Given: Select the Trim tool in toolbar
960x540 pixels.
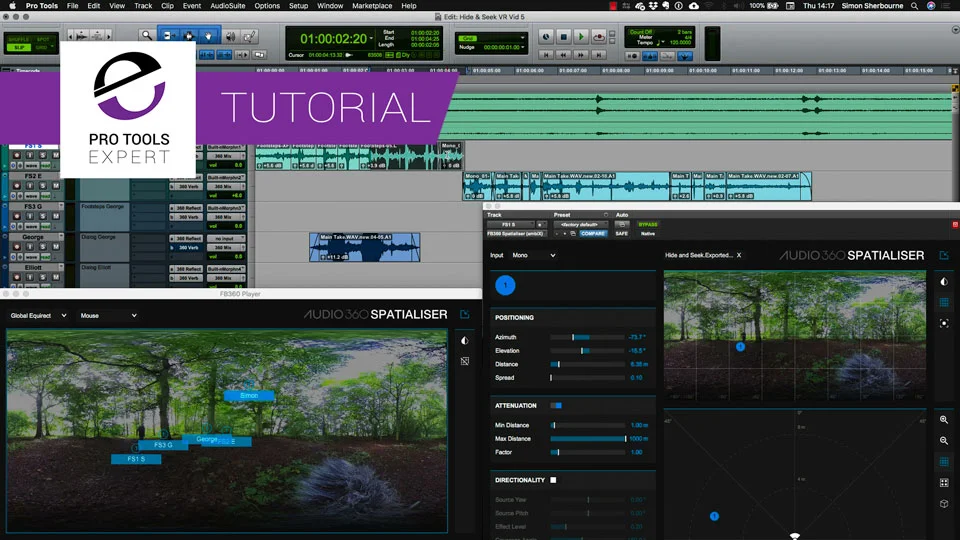Looking at the screenshot, I should pos(168,36).
